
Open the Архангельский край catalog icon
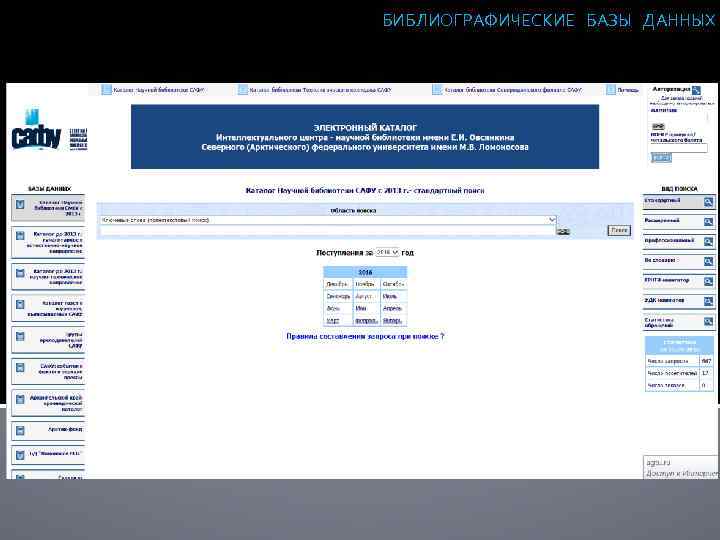20,399
